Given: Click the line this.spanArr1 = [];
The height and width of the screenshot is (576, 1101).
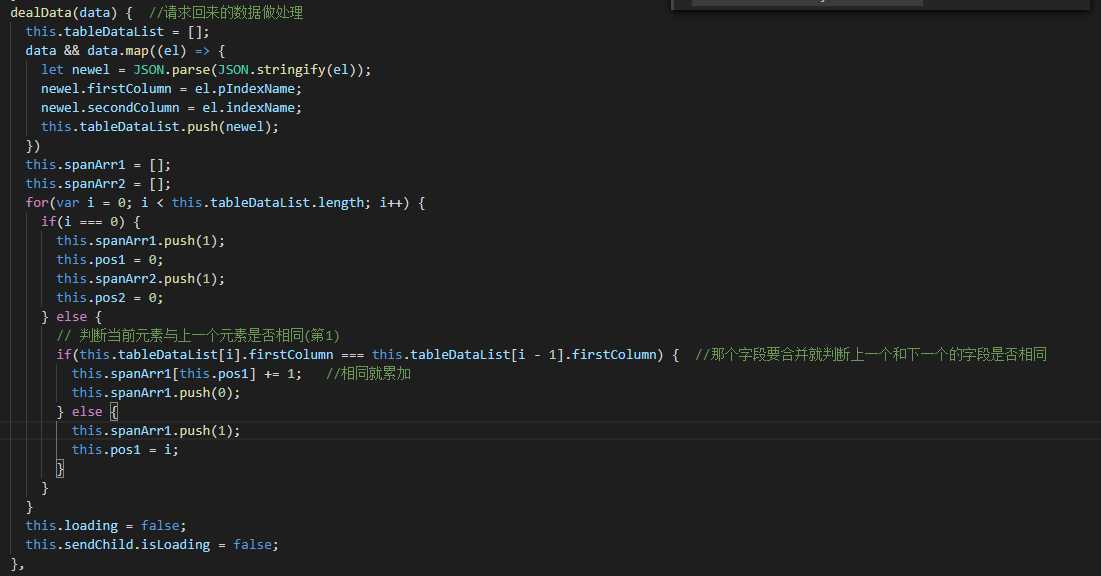Looking at the screenshot, I should [x=98, y=164].
